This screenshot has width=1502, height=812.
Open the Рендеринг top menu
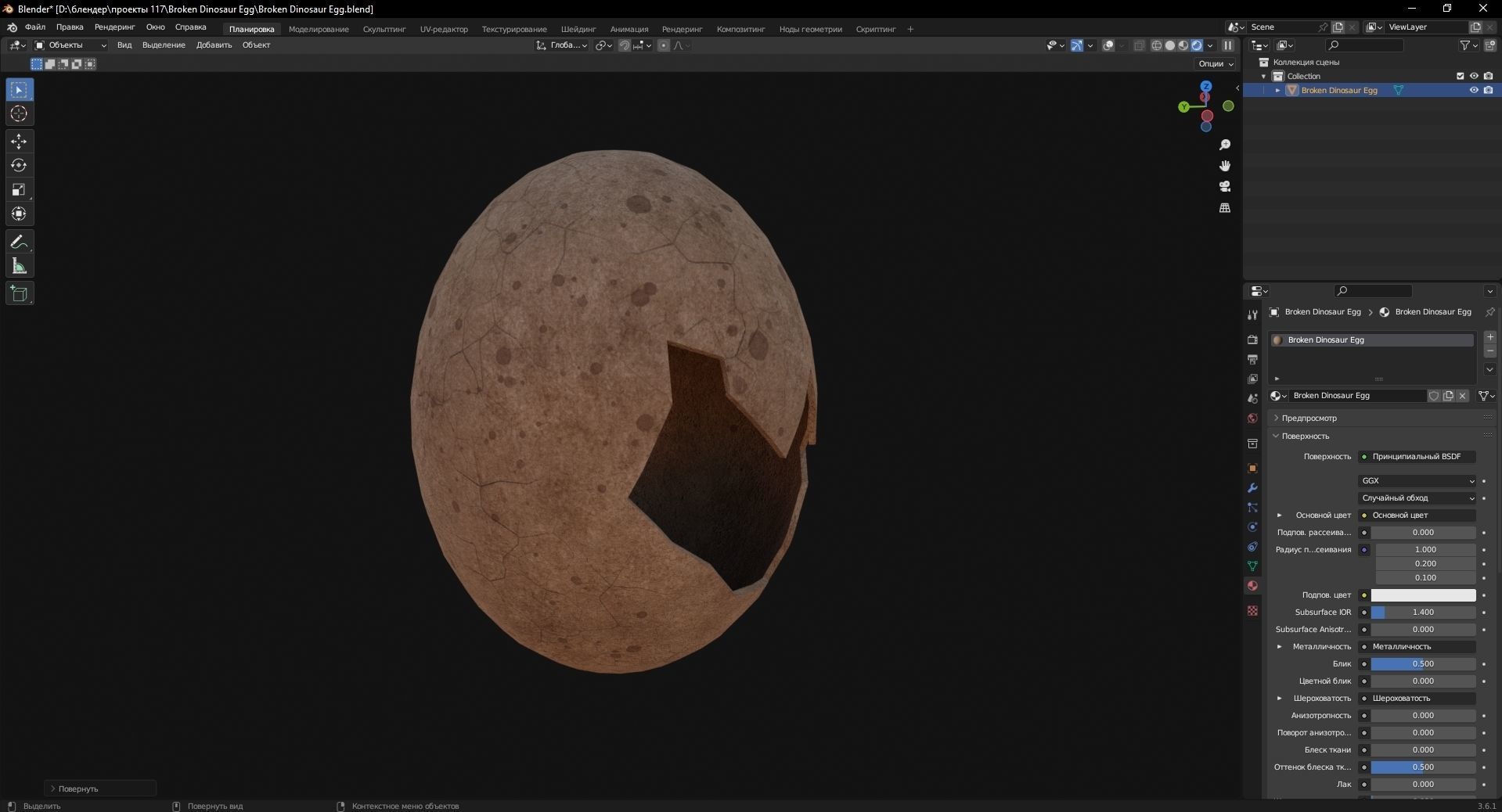click(x=114, y=27)
